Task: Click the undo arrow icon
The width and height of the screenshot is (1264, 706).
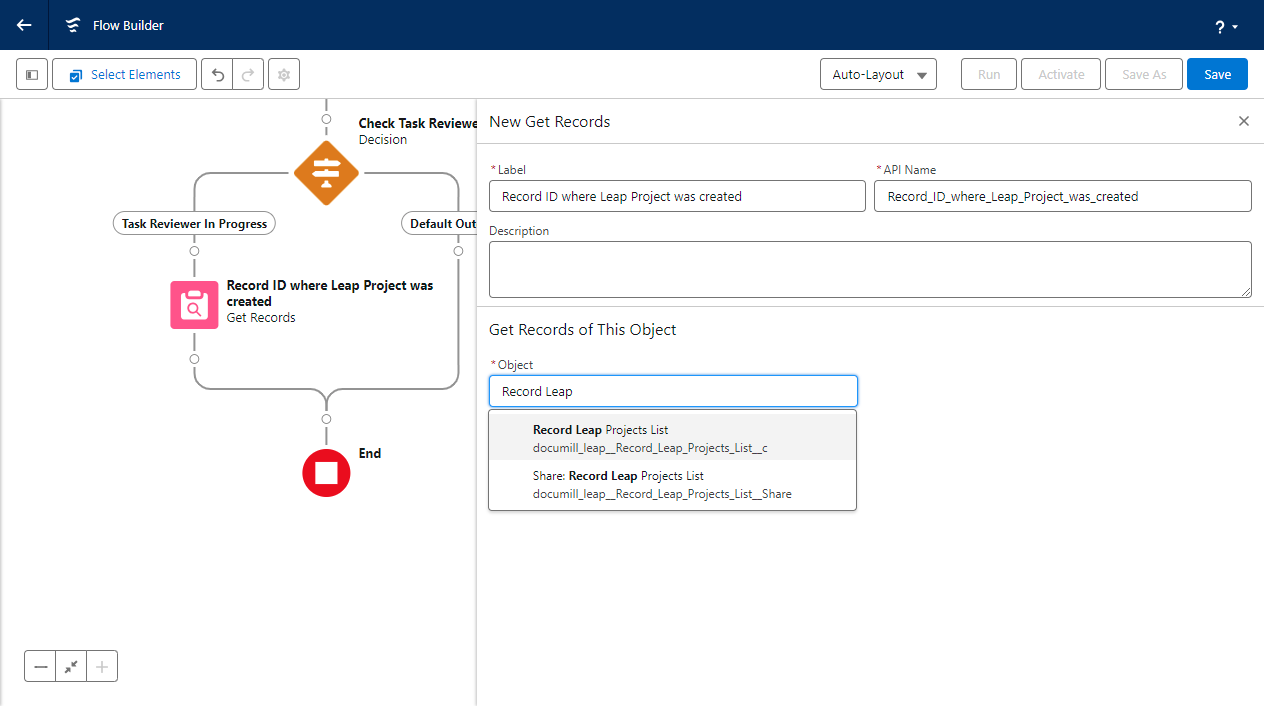Action: [217, 74]
